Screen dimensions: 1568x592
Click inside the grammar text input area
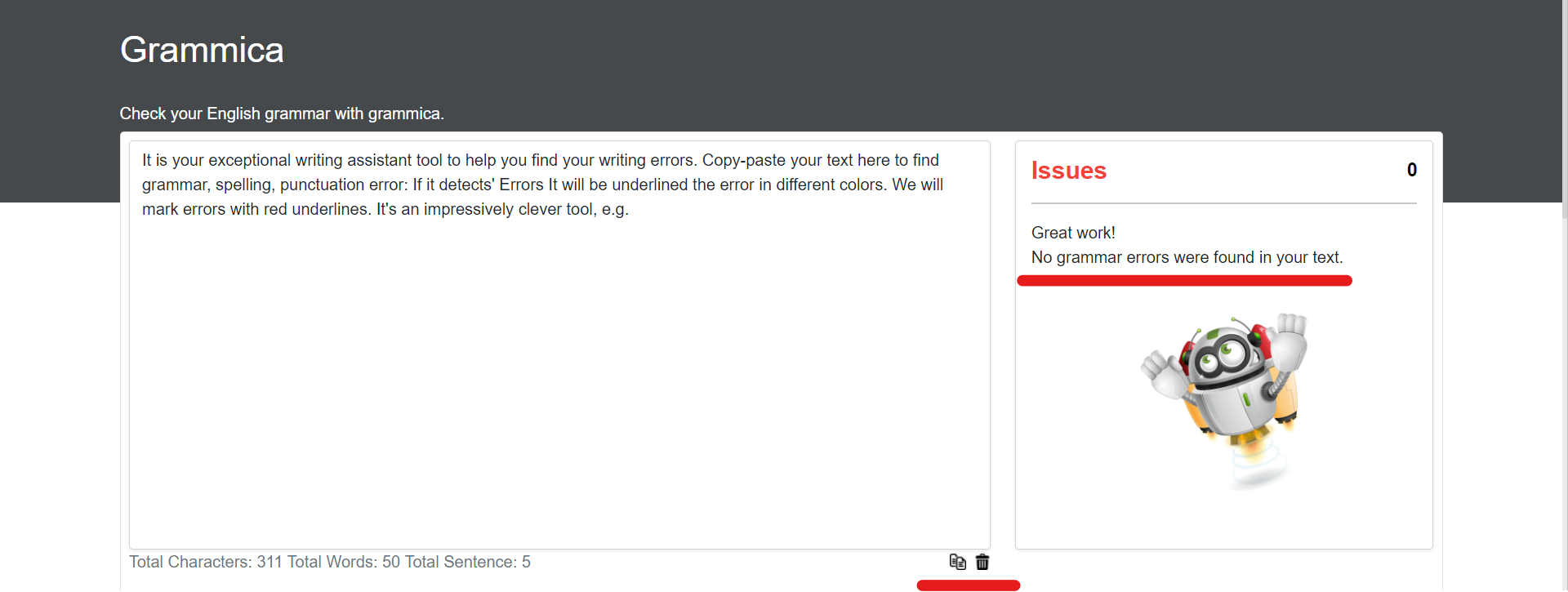(559, 345)
